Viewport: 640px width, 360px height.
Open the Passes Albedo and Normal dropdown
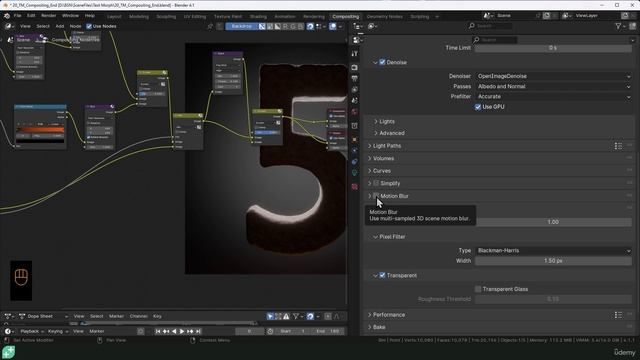click(553, 87)
